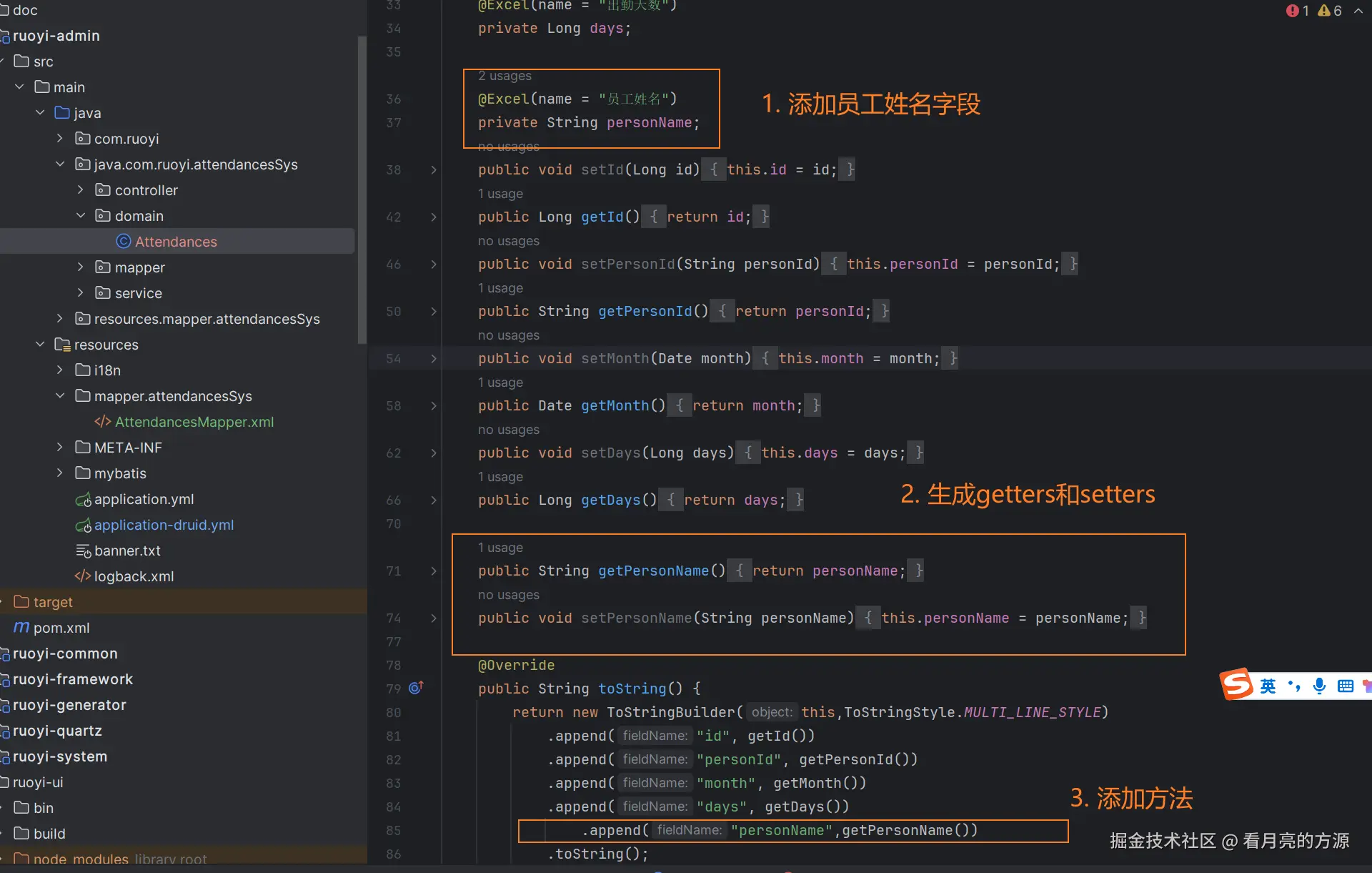Click the '2 usages' hint above personName
Image resolution: width=1372 pixels, height=873 pixels.
click(504, 76)
